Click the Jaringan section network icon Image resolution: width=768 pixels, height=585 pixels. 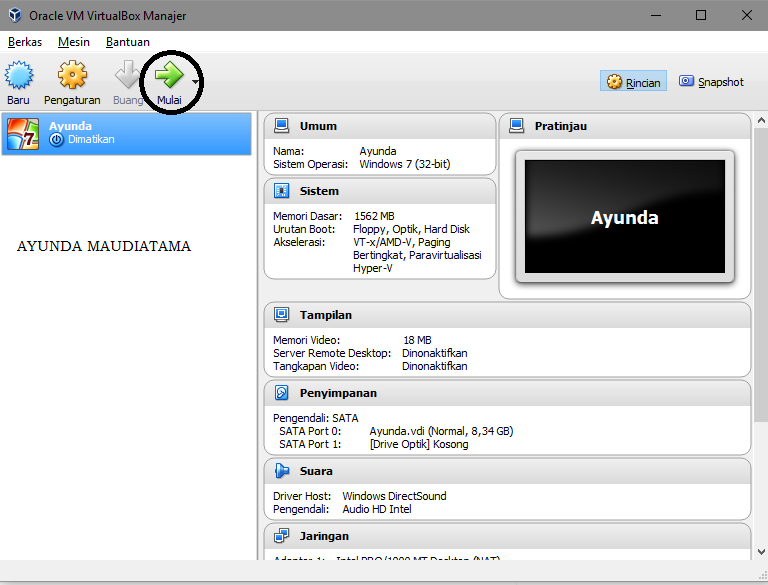282,536
